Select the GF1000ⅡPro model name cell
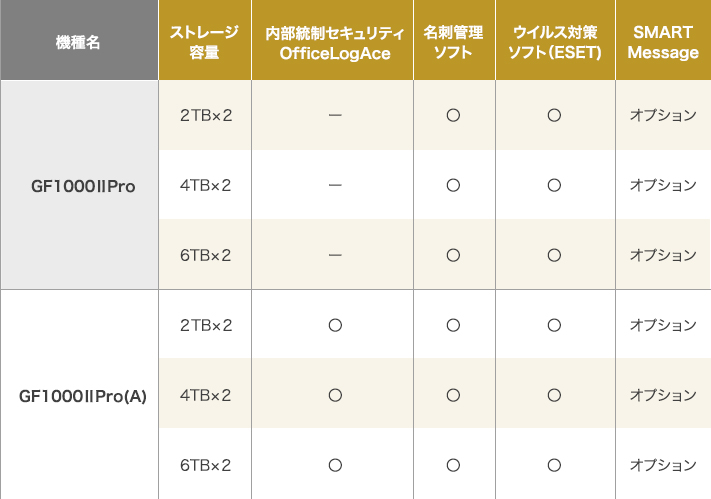This screenshot has height=499, width=711. tap(79, 186)
